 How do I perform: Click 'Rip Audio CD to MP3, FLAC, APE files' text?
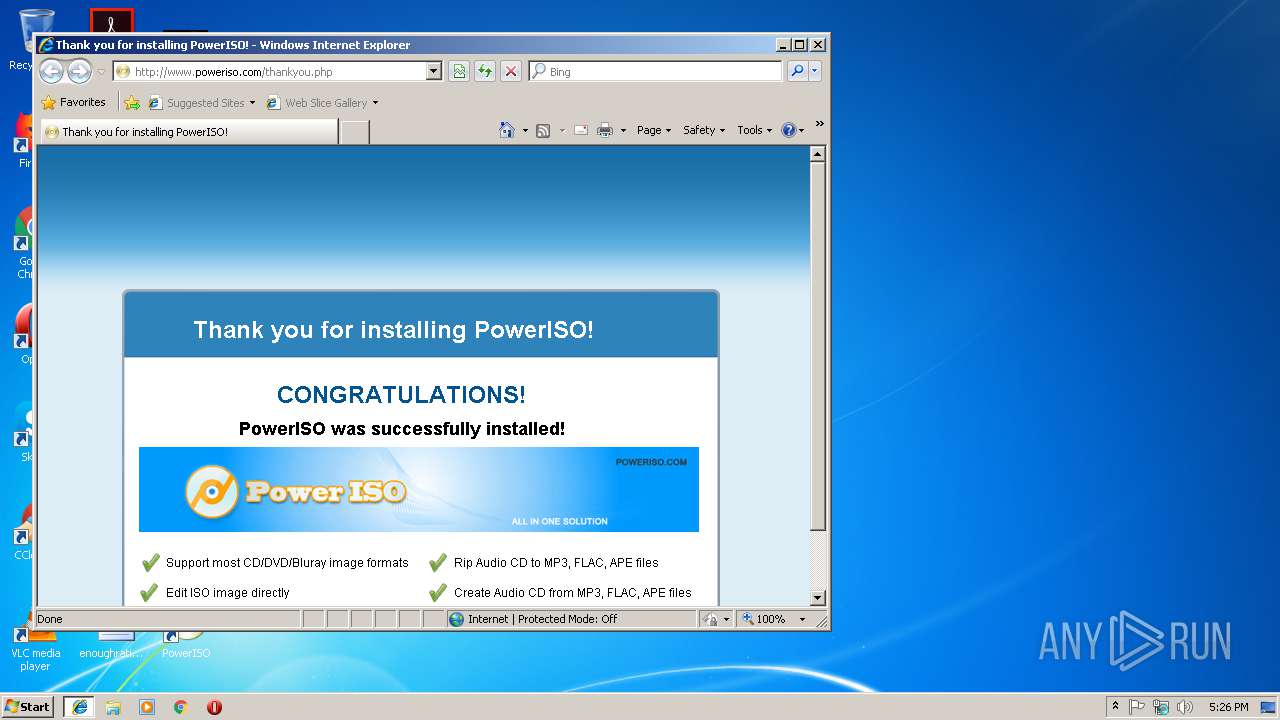[556, 563]
